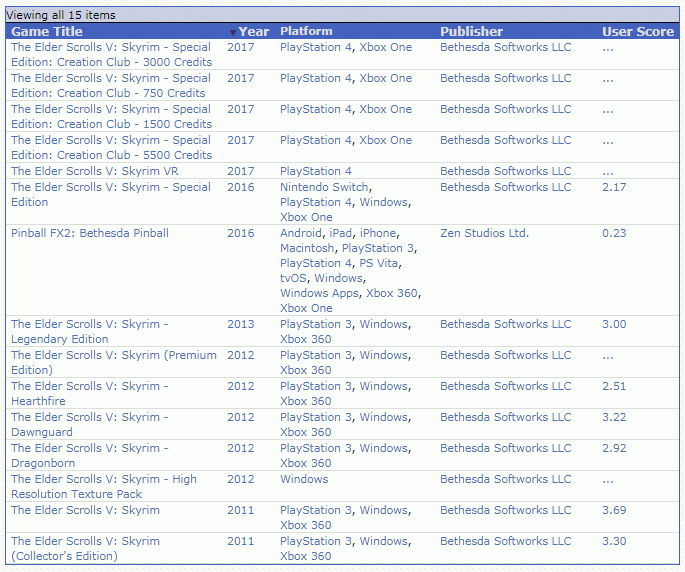Click Zen Studios Ltd. publisher link
The width and height of the screenshot is (685, 572).
[484, 233]
